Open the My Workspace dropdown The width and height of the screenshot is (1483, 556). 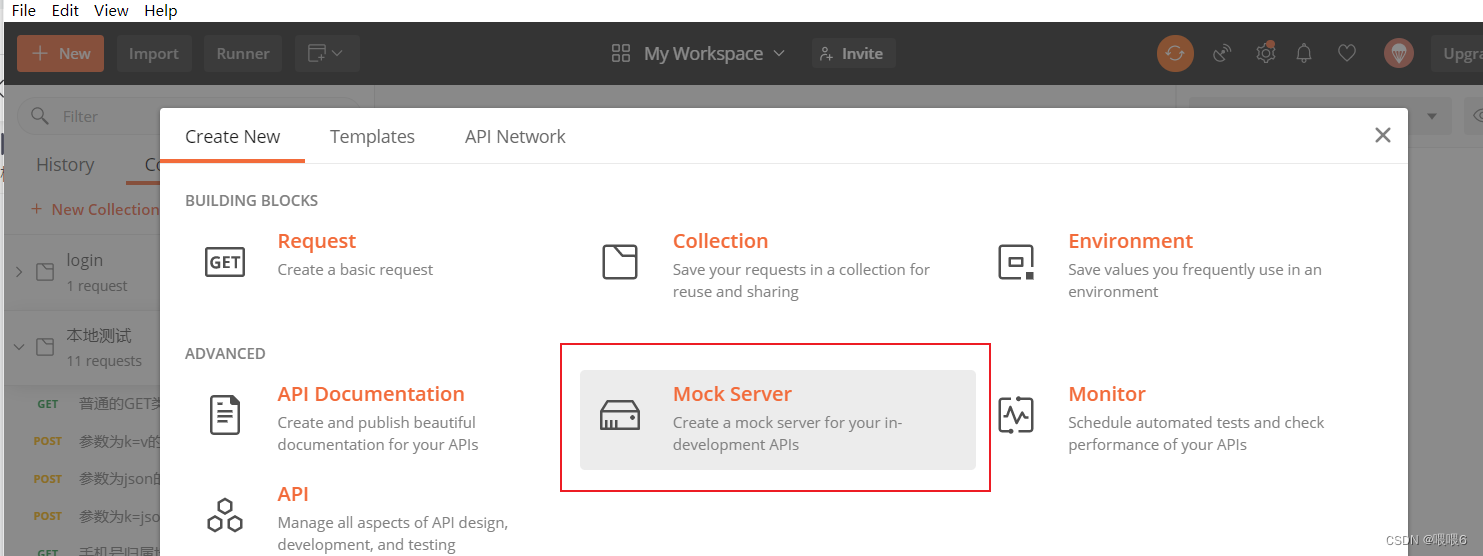(715, 53)
